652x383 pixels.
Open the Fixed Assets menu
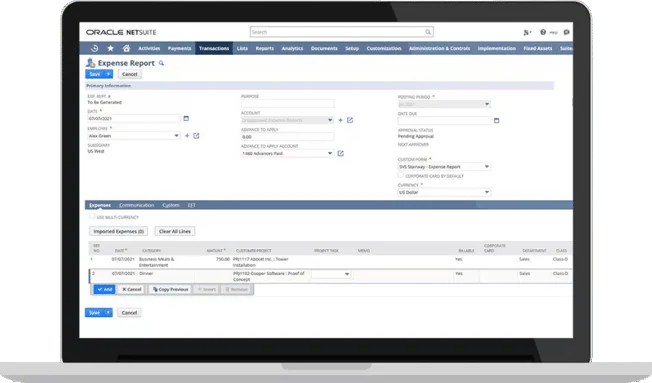click(x=538, y=48)
